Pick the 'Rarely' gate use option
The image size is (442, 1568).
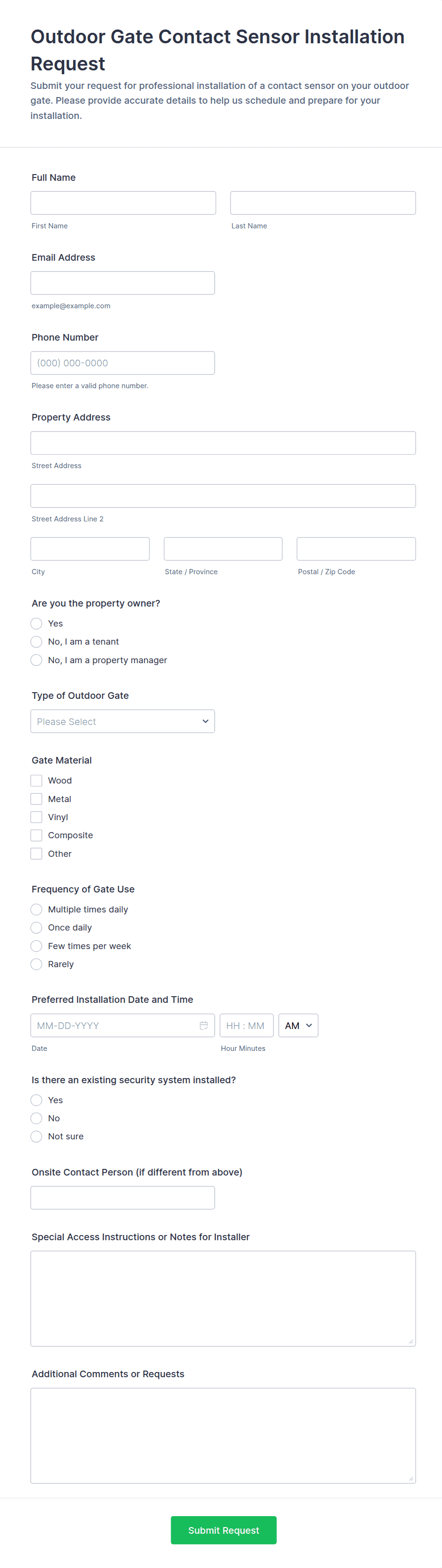37,964
